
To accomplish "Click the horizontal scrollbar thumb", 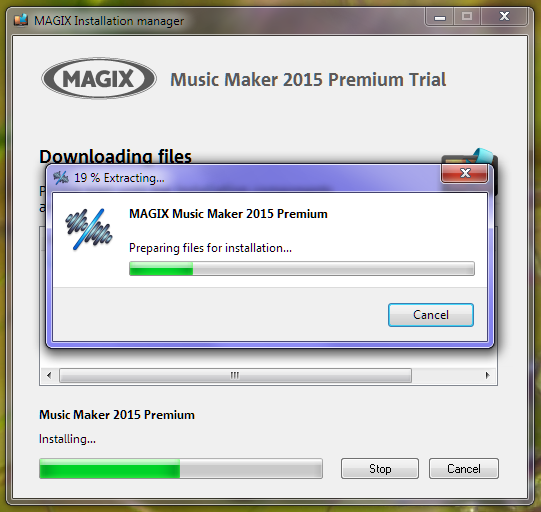I will [x=235, y=375].
